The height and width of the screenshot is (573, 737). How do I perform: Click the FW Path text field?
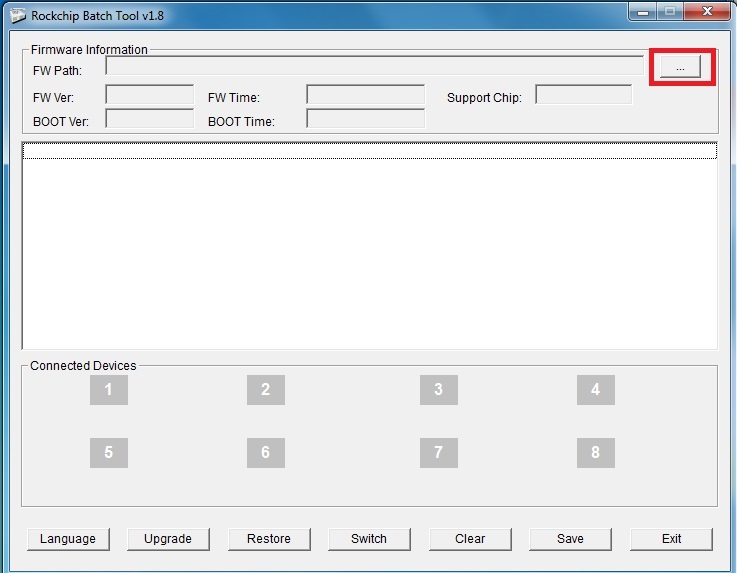375,65
